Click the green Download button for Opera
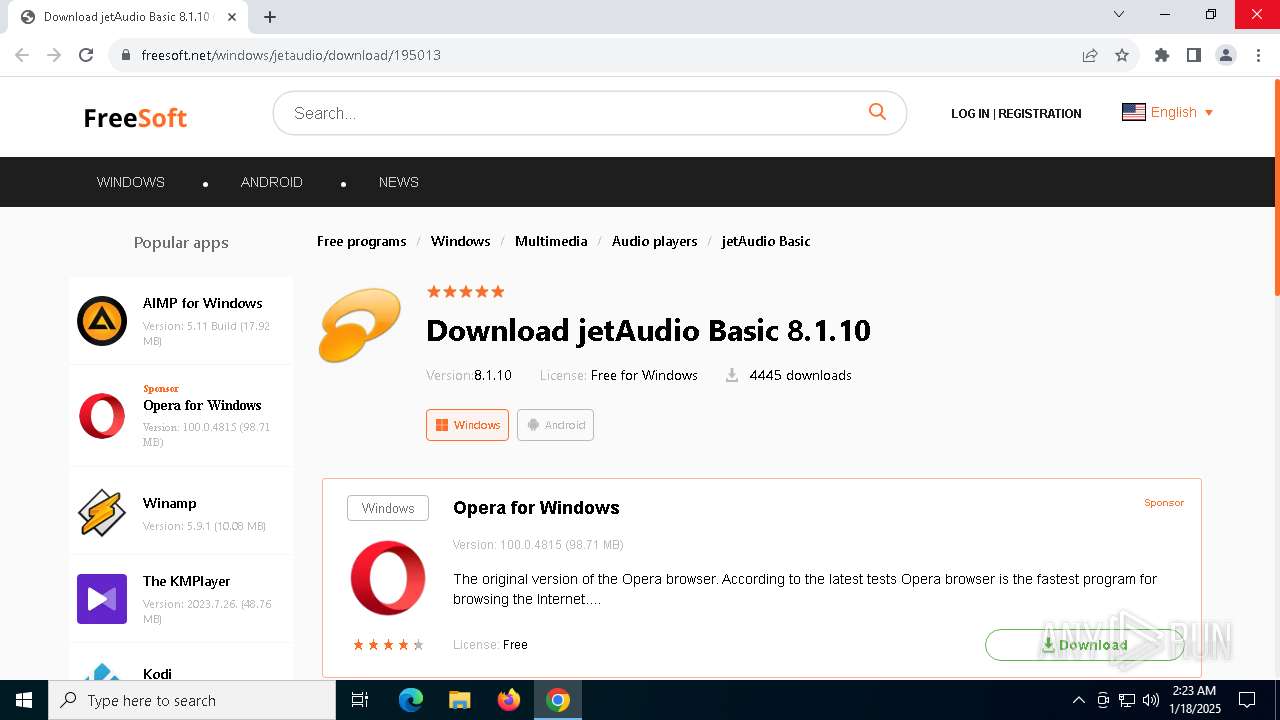Image resolution: width=1280 pixels, height=720 pixels. (x=1084, y=645)
